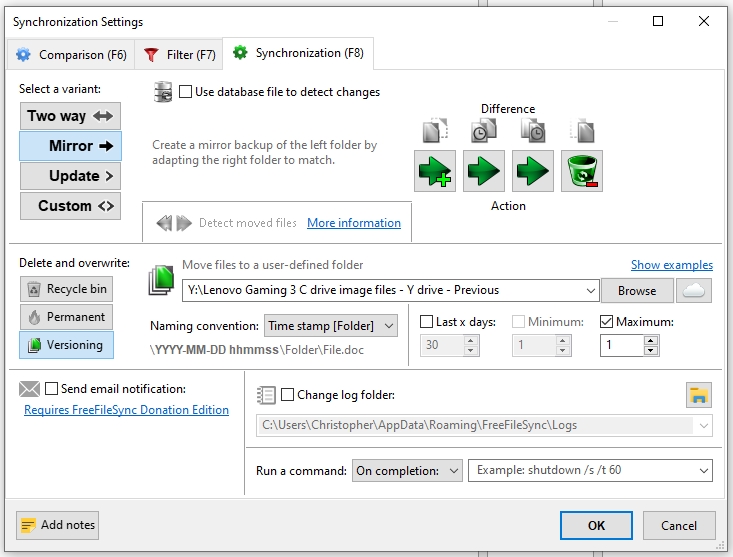This screenshot has height=557, width=733.
Task: Click the Browse button
Action: click(x=637, y=291)
